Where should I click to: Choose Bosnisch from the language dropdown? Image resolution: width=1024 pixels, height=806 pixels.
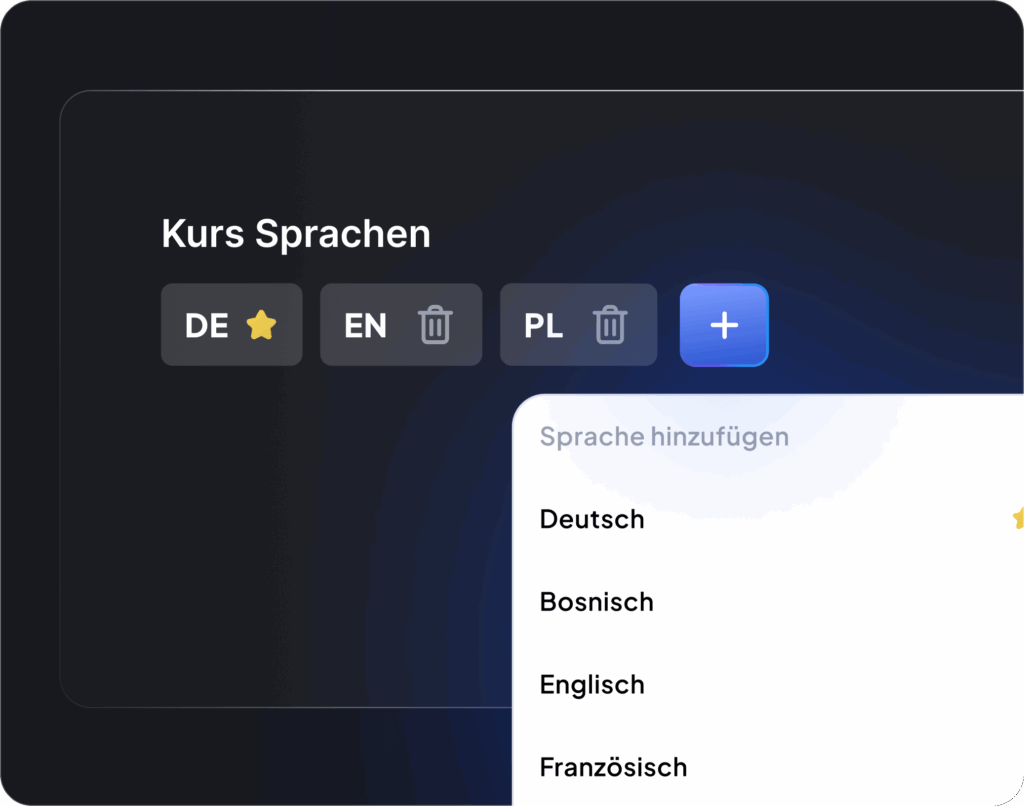point(596,602)
